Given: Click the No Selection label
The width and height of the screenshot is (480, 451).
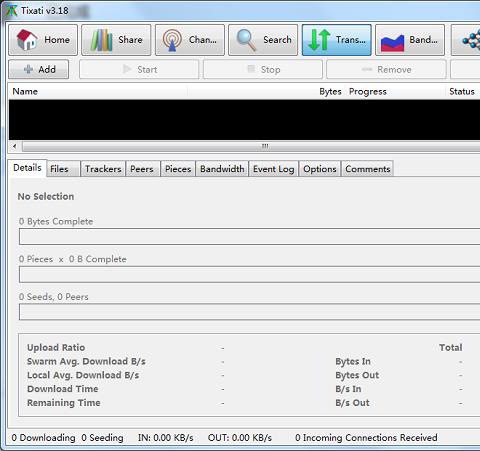Looking at the screenshot, I should point(46,197).
